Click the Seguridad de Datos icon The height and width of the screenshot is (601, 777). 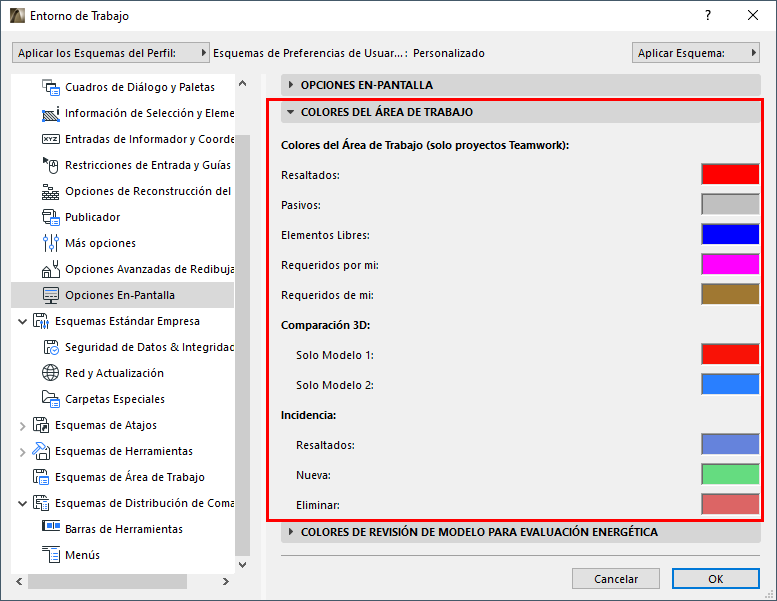51,347
